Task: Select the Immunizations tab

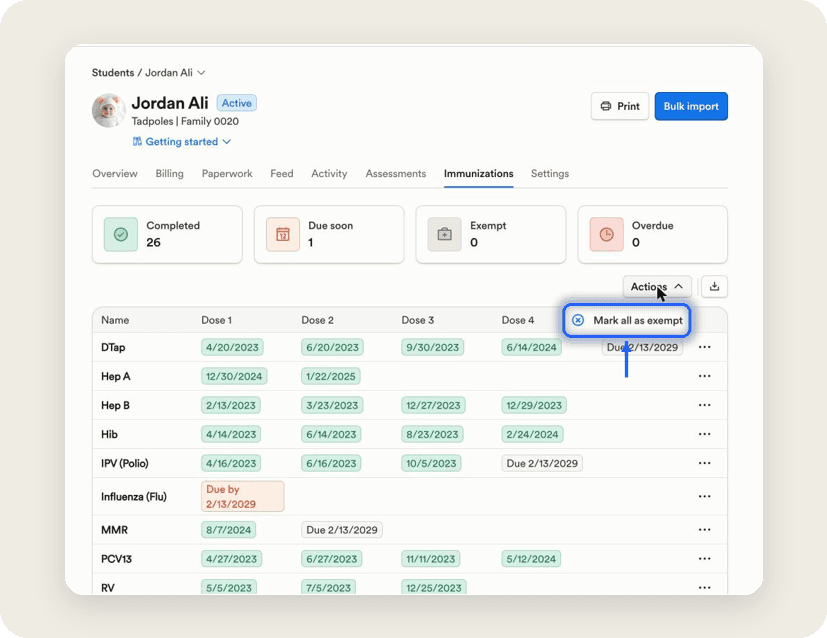Action: (x=478, y=173)
